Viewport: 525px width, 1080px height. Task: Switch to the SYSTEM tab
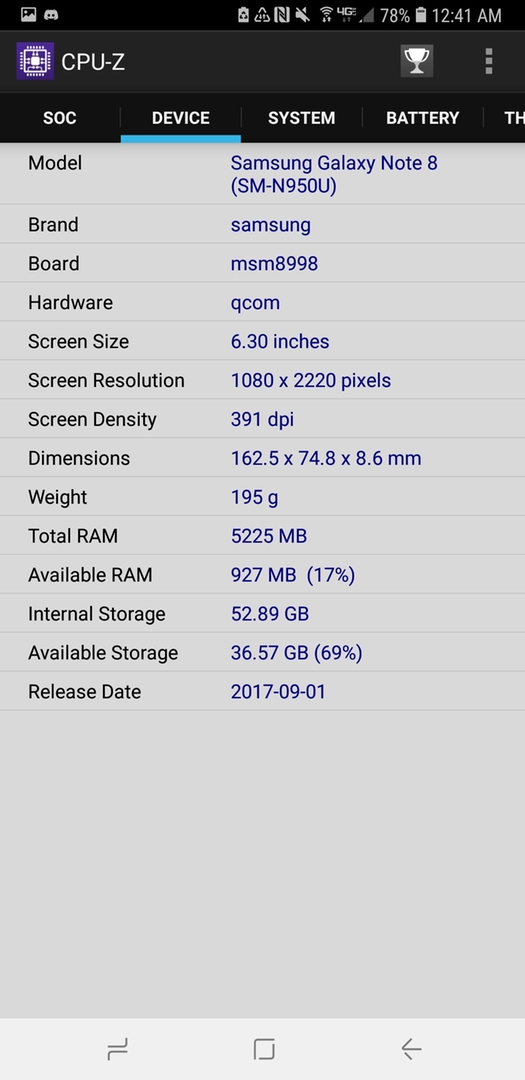[x=302, y=118]
